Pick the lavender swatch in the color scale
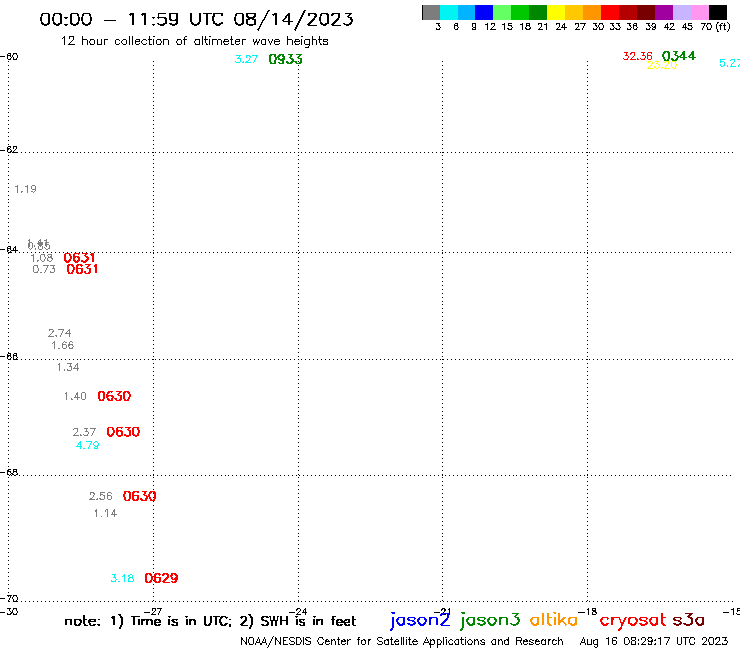The width and height of the screenshot is (740, 650). click(682, 12)
